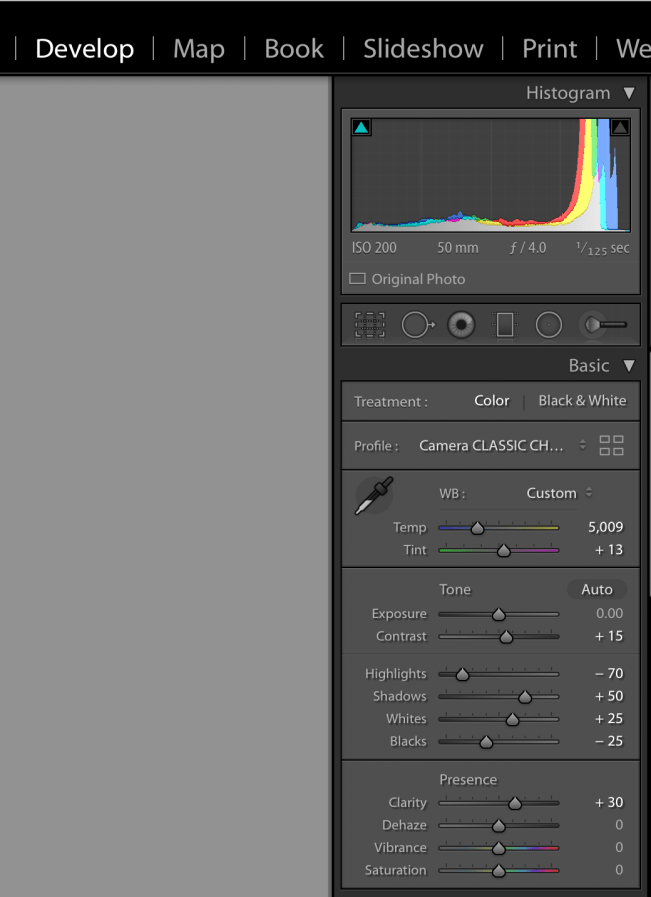Go to the Print module
The image size is (651, 897).
pyautogui.click(x=549, y=49)
